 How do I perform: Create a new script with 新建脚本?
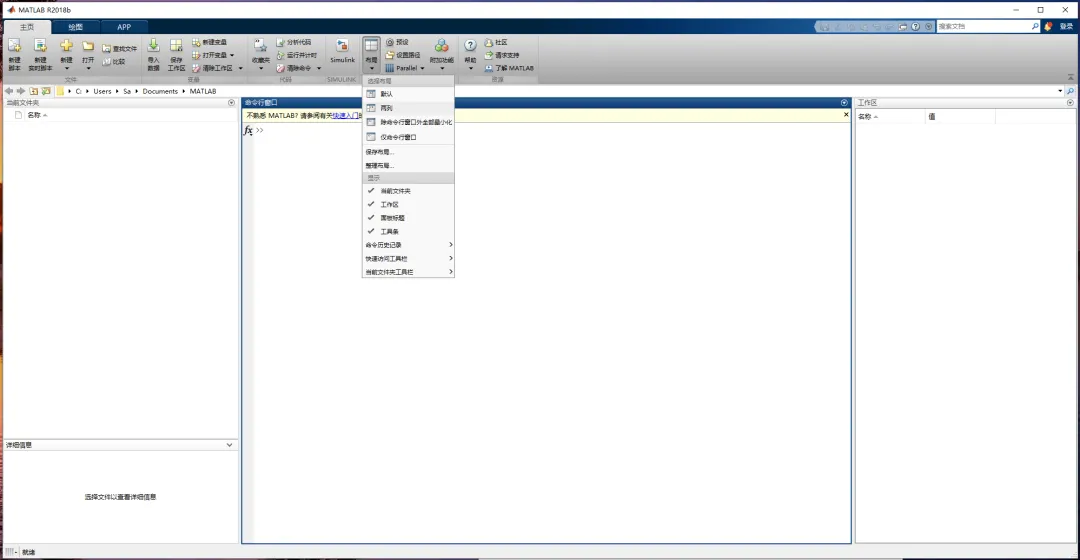(x=14, y=54)
